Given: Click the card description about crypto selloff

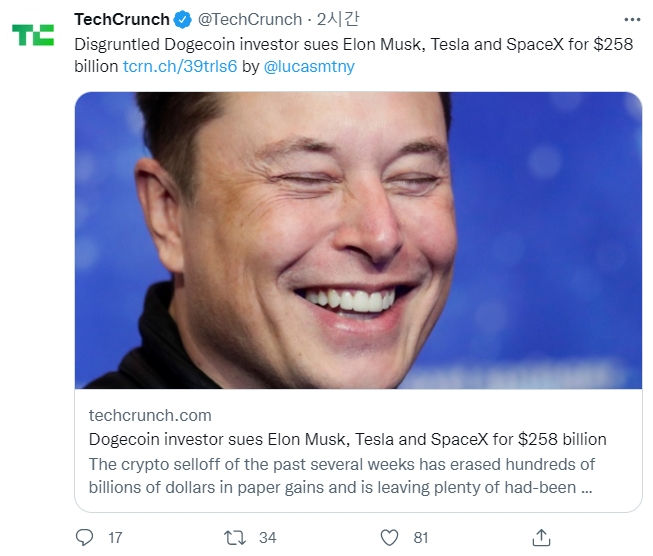Looking at the screenshot, I should coord(342,476).
